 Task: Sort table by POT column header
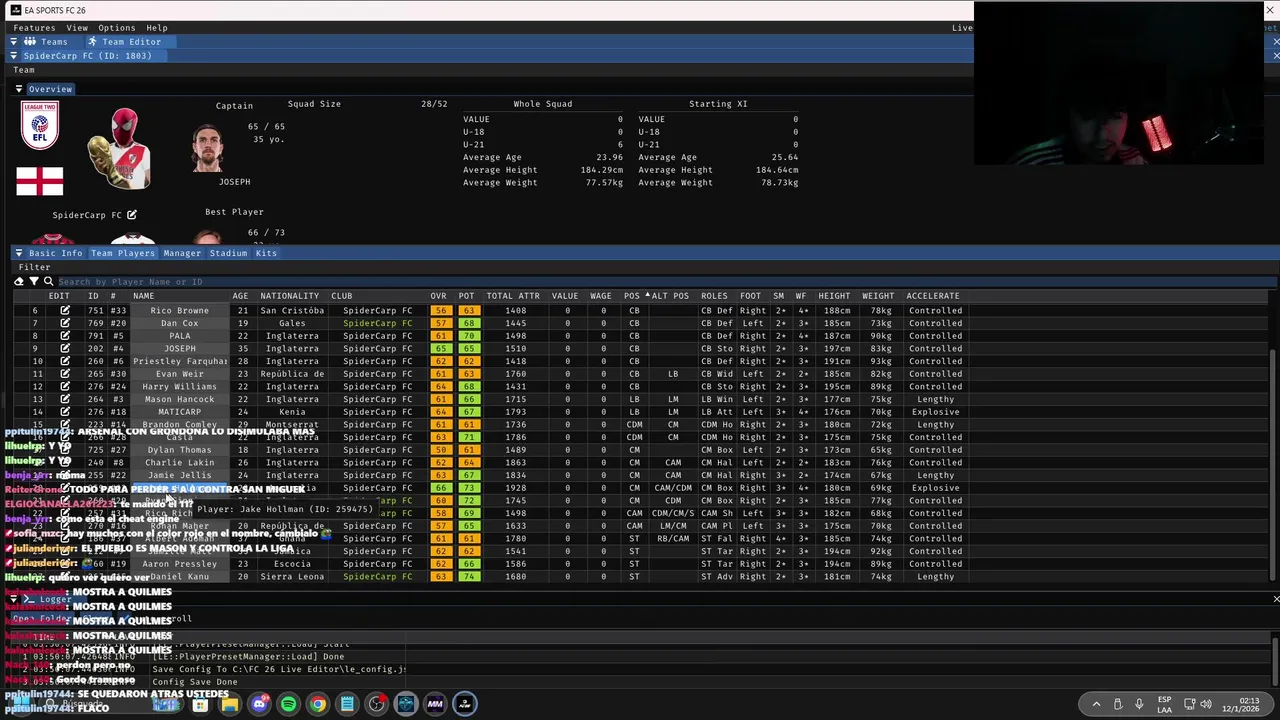click(466, 296)
